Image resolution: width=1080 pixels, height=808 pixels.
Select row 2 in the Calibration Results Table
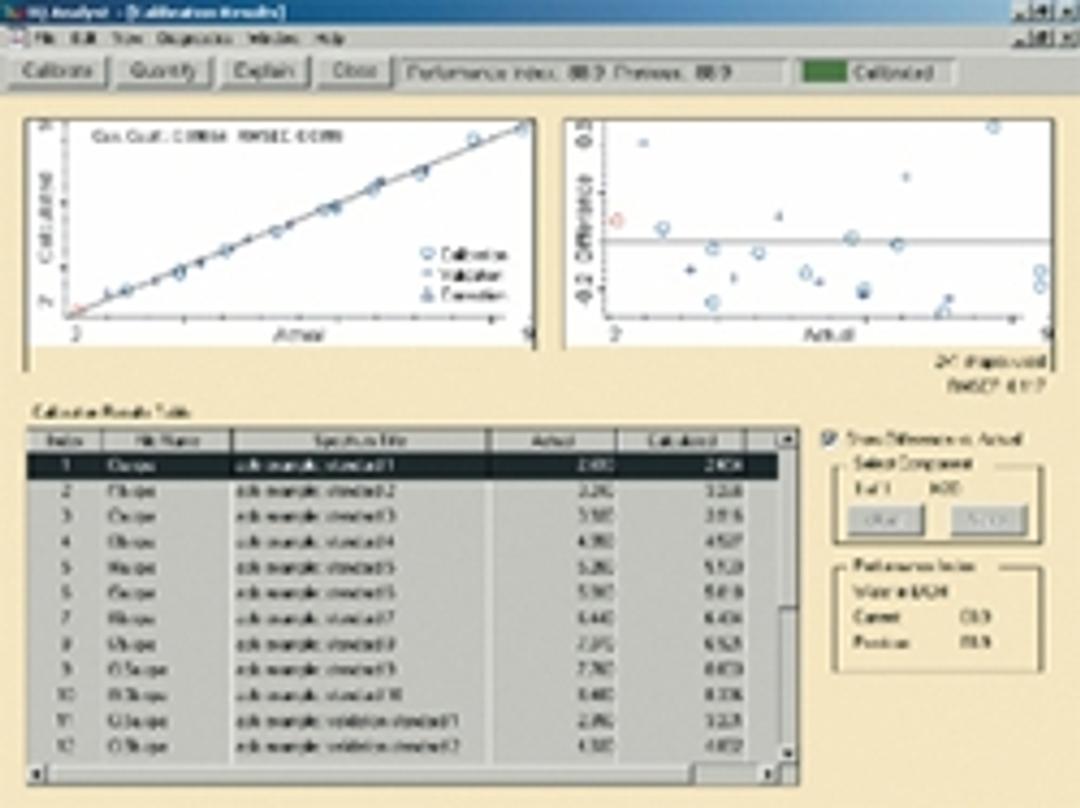point(300,489)
